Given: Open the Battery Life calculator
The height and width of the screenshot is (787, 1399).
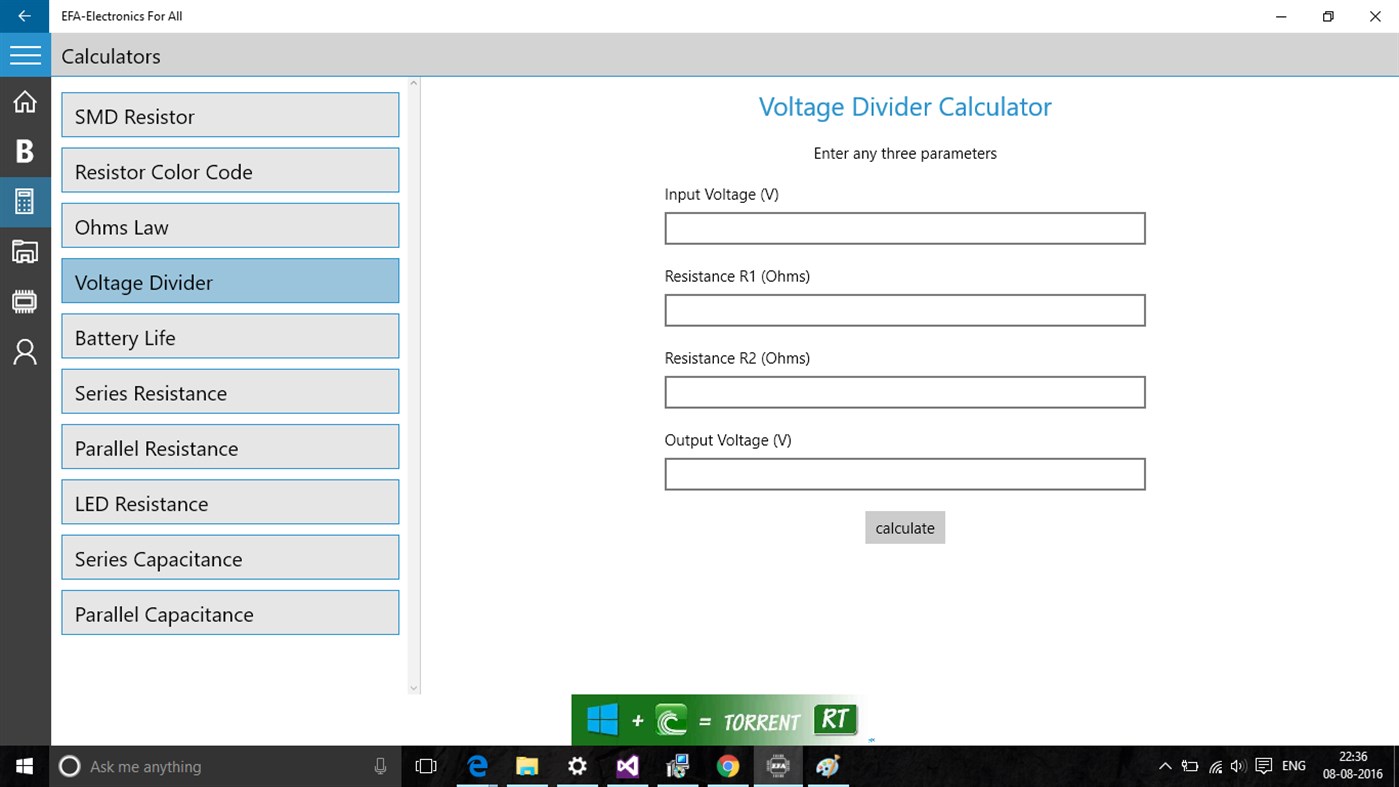Looking at the screenshot, I should (230, 337).
